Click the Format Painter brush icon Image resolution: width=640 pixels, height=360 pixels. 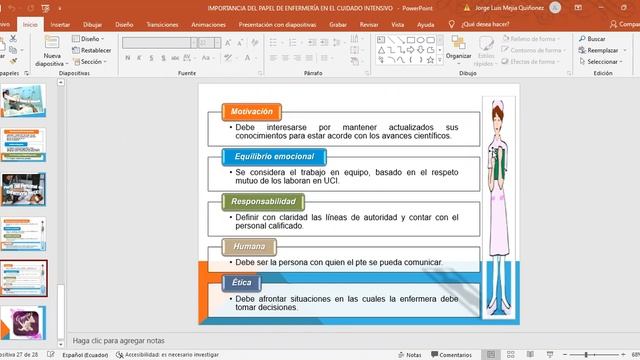click(x=13, y=61)
